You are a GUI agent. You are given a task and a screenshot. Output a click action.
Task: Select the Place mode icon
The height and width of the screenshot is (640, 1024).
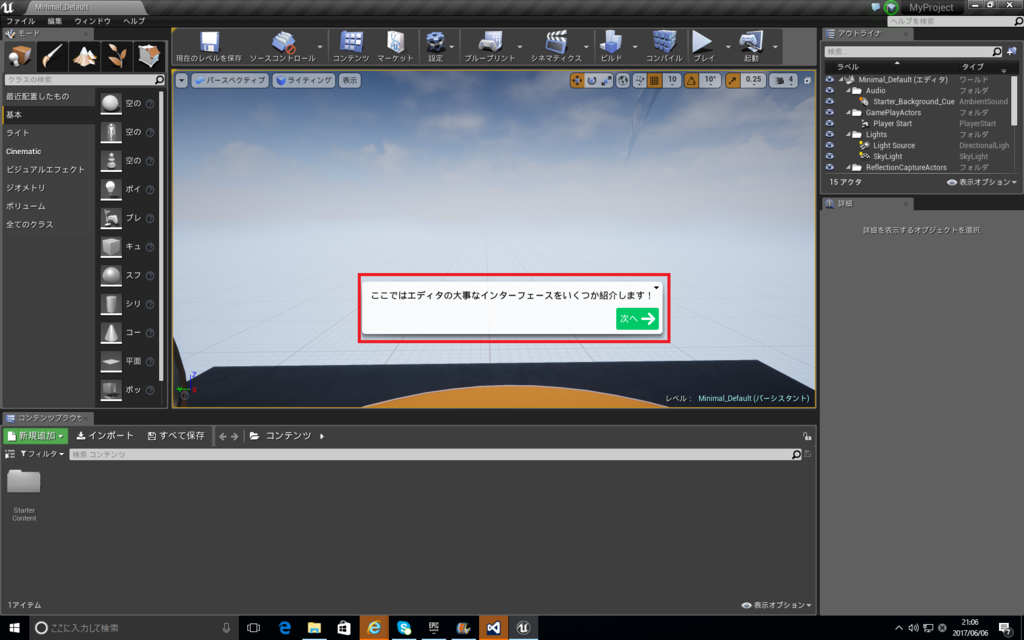point(20,56)
